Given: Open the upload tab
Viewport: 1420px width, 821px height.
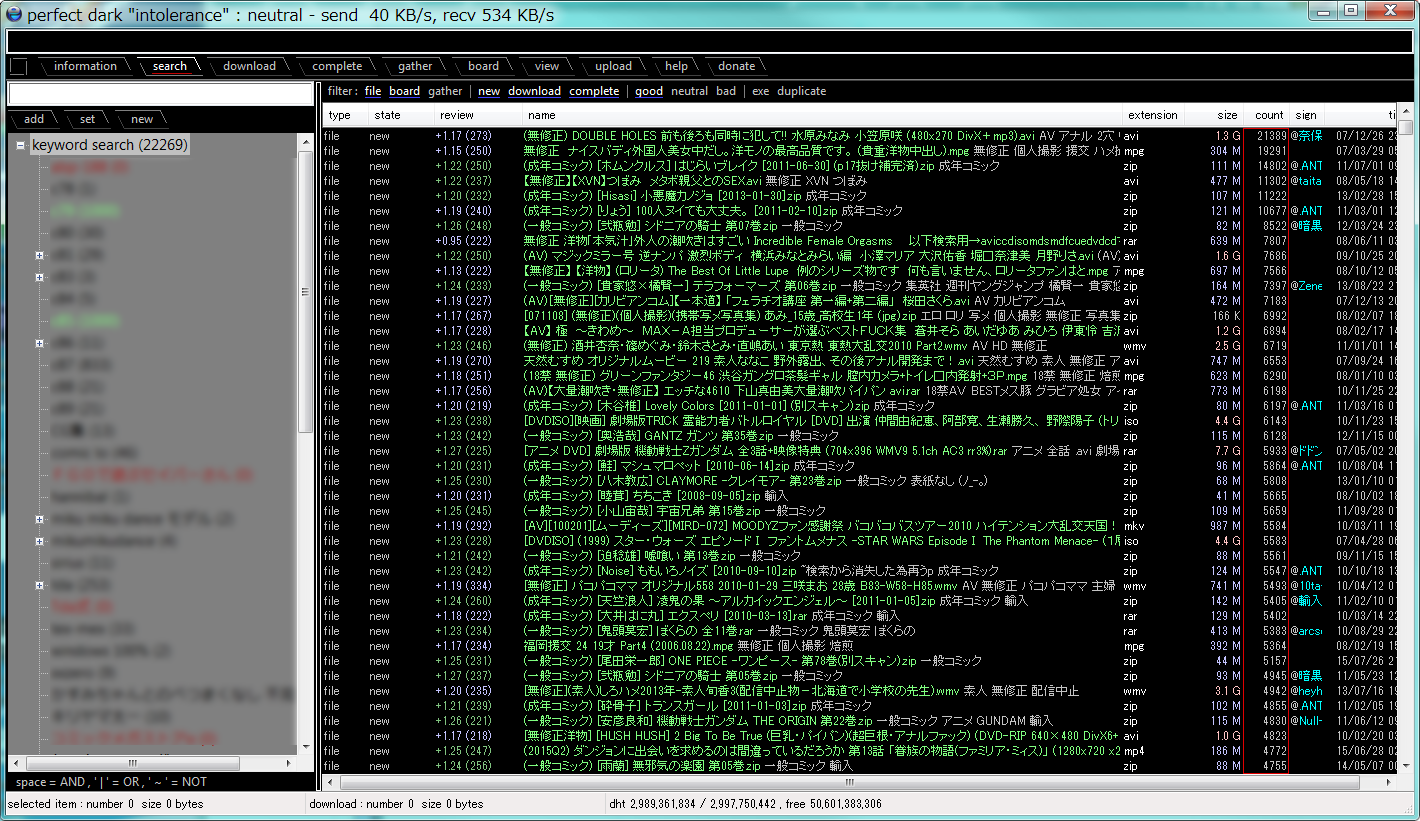Looking at the screenshot, I should click(x=613, y=67).
